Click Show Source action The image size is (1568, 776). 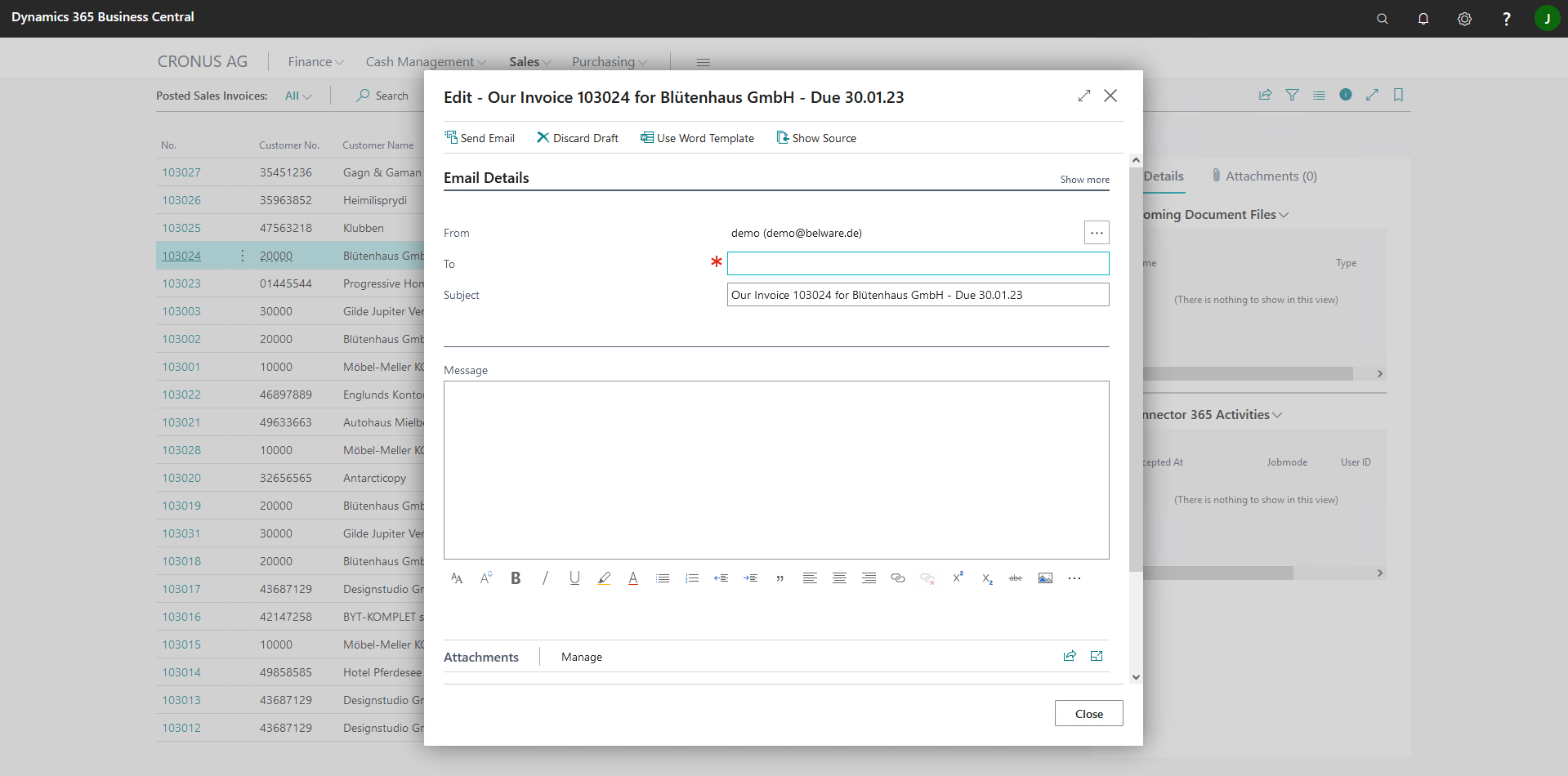point(816,138)
